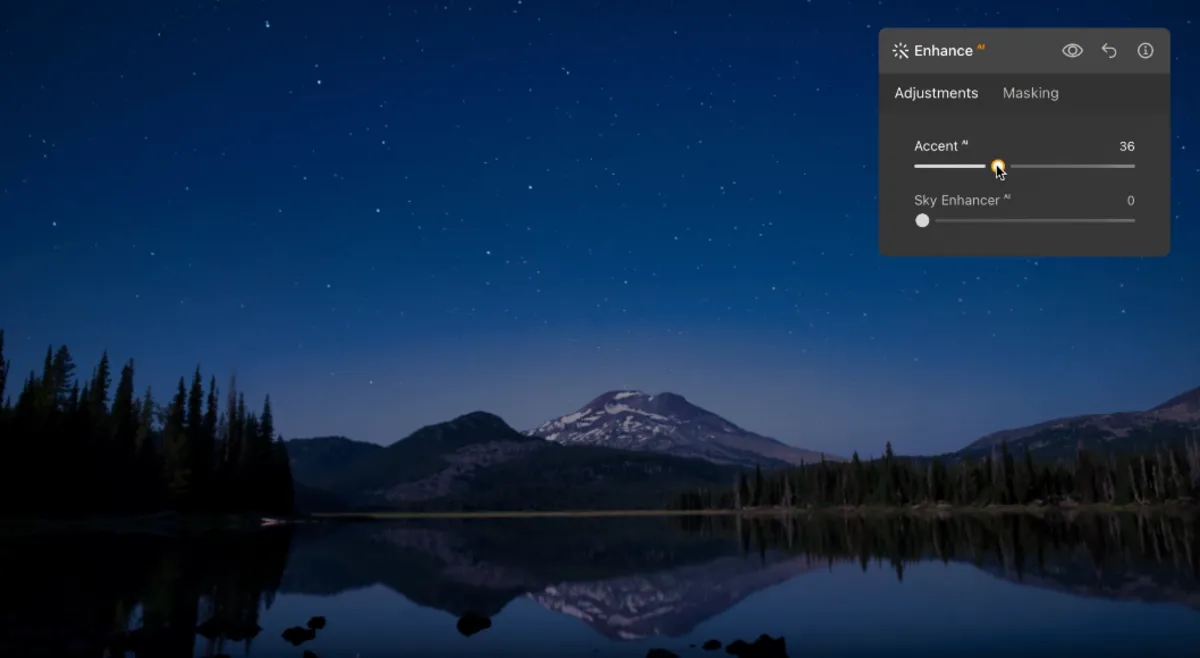Click the Enhance panel title text

[x=944, y=50]
